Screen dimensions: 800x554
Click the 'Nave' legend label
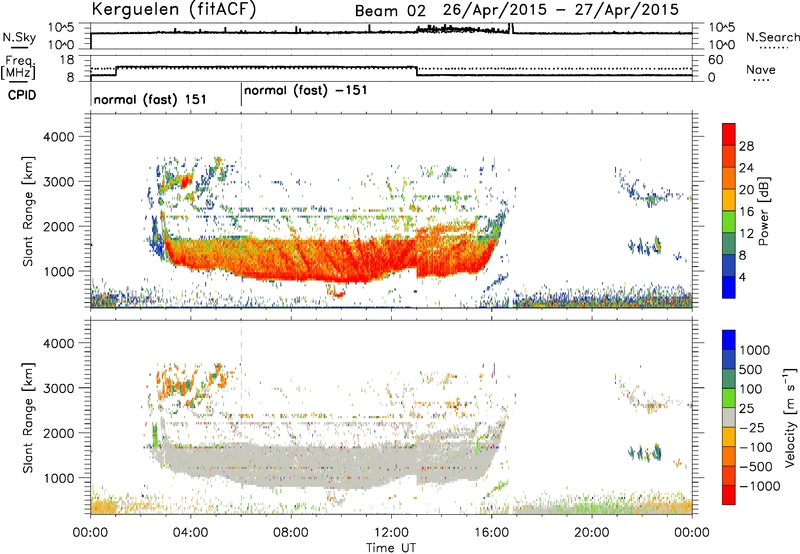(760, 69)
